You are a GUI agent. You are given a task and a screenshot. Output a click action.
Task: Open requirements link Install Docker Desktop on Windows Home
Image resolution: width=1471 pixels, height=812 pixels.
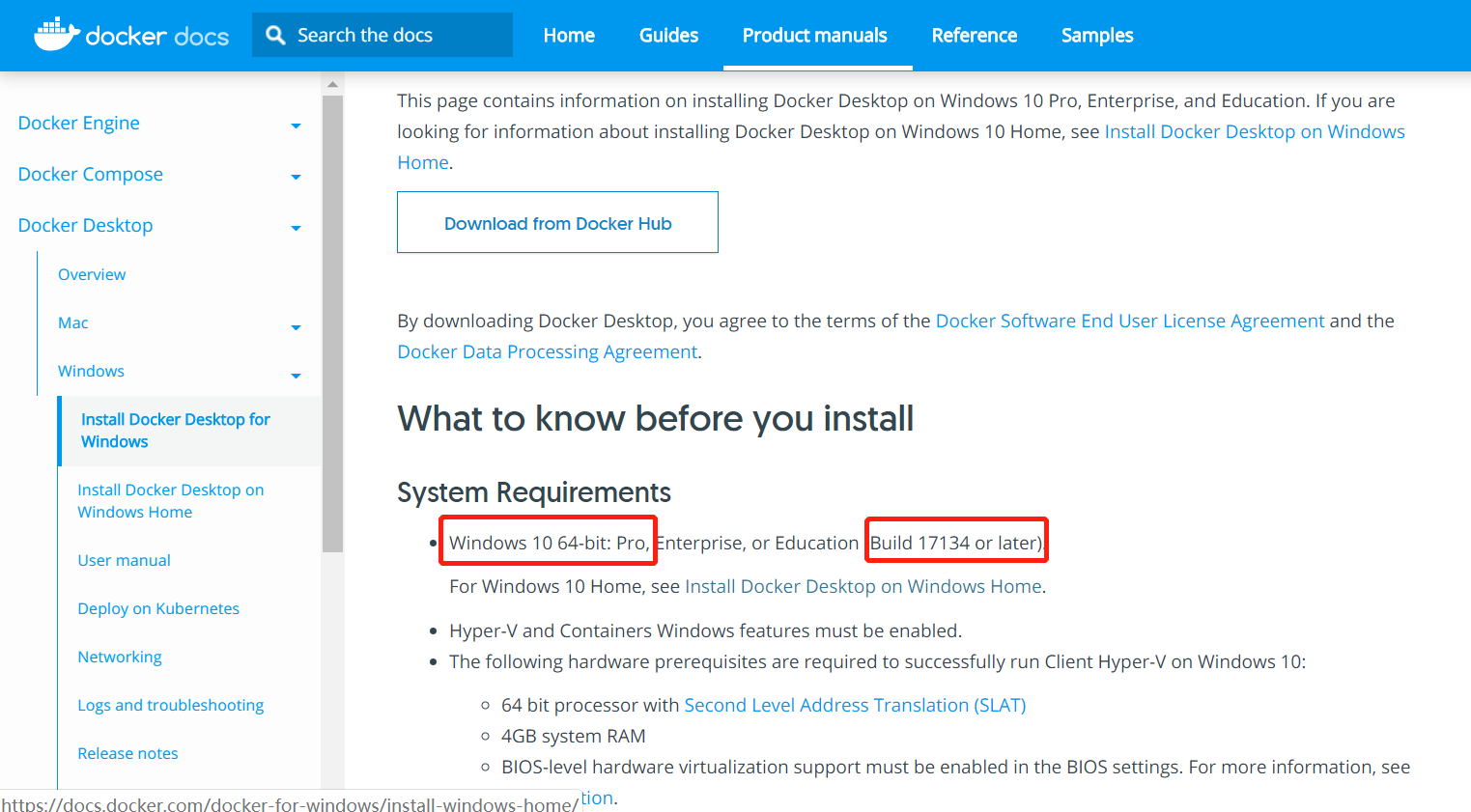(x=863, y=586)
